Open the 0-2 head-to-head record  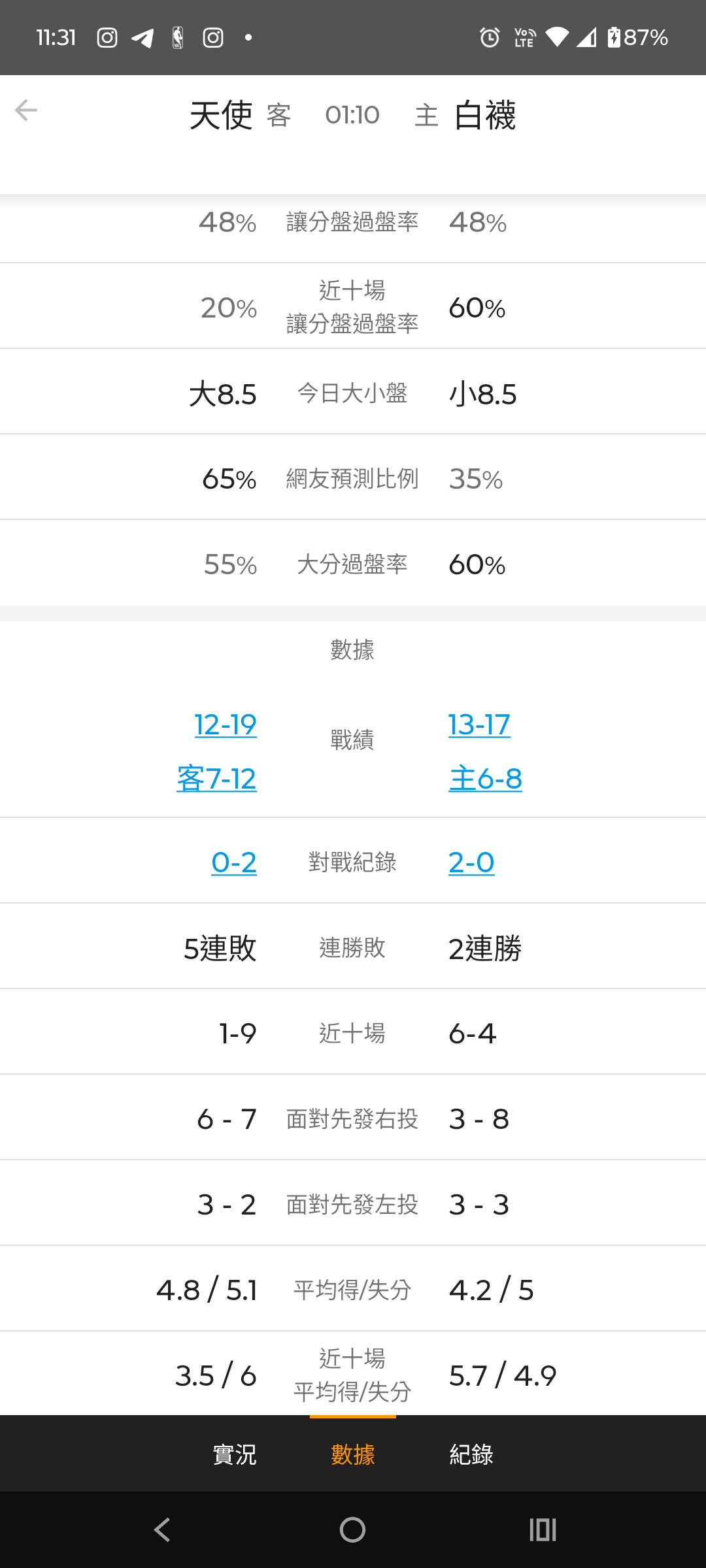[x=234, y=862]
